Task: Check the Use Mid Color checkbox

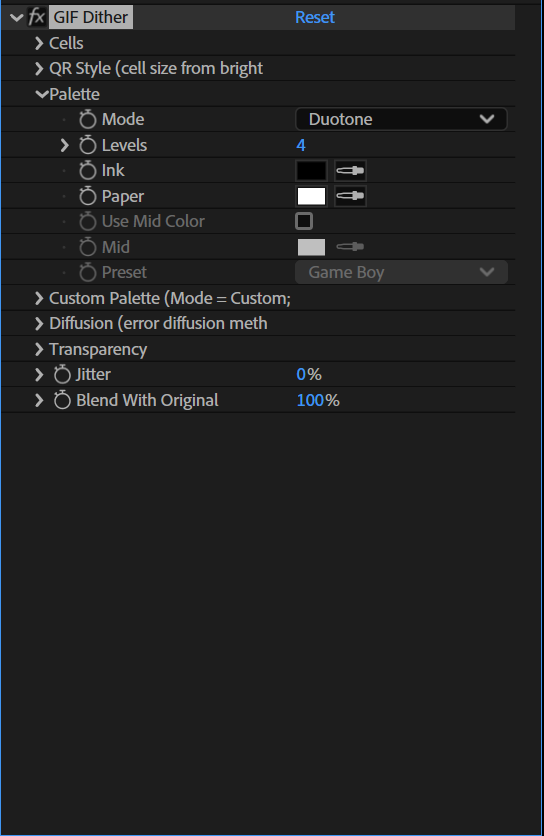Action: (304, 221)
